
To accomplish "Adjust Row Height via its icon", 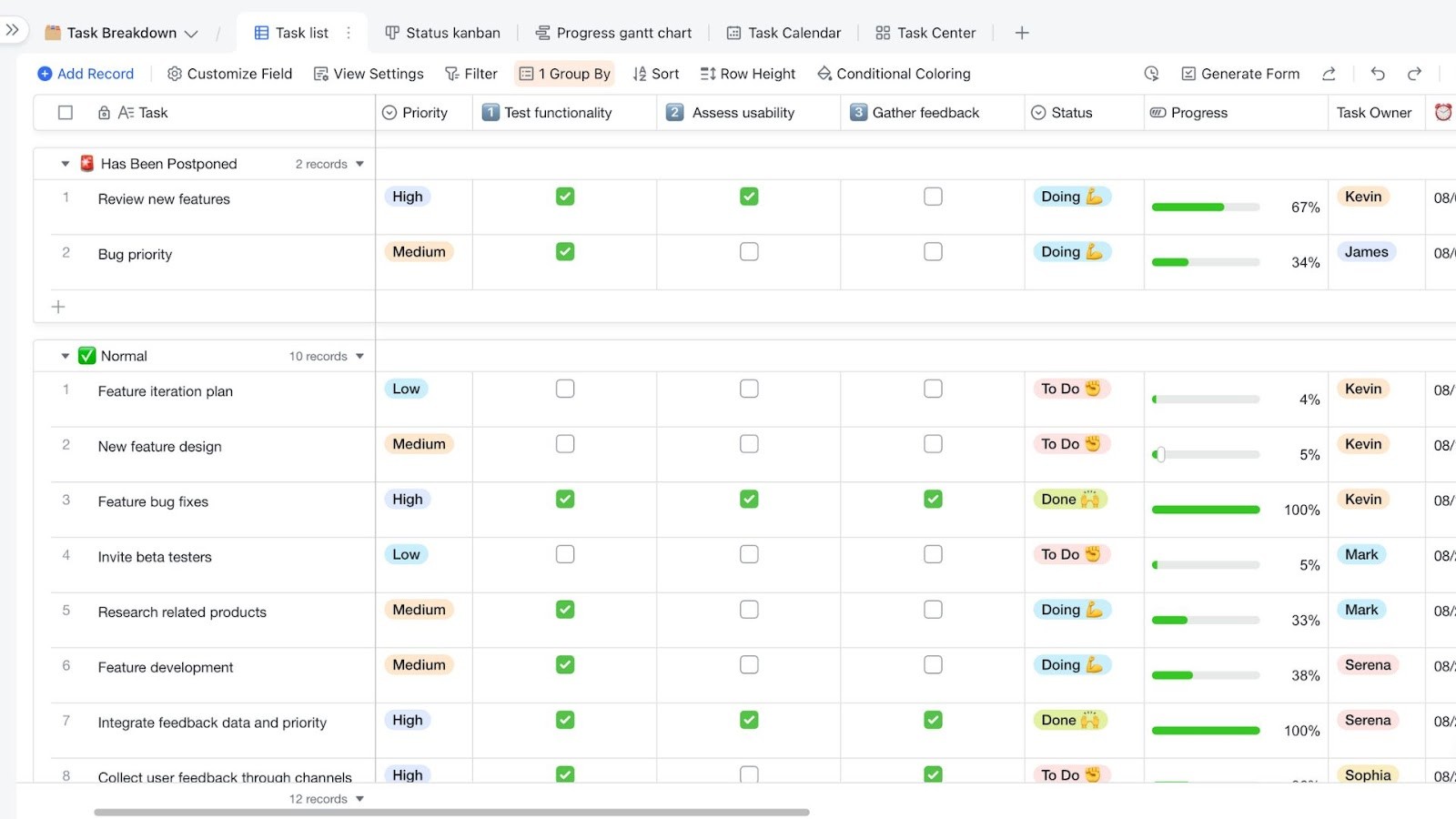I will (x=747, y=74).
